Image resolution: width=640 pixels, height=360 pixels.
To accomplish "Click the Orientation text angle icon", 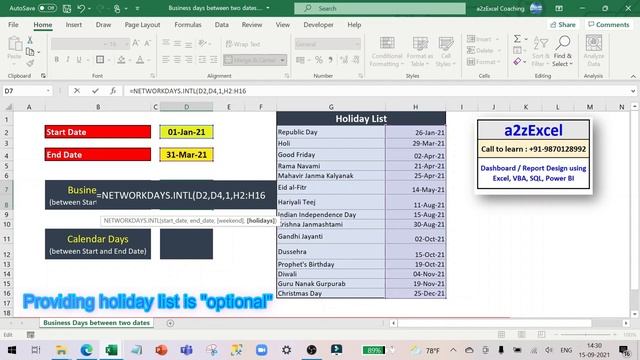I will tap(202, 43).
